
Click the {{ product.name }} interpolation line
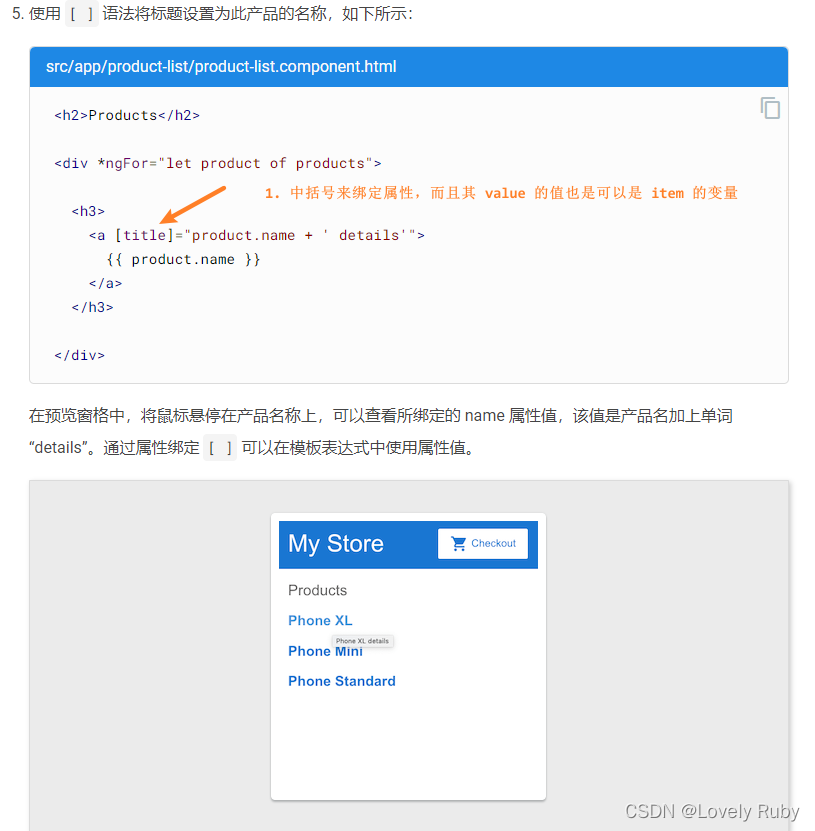coord(183,260)
